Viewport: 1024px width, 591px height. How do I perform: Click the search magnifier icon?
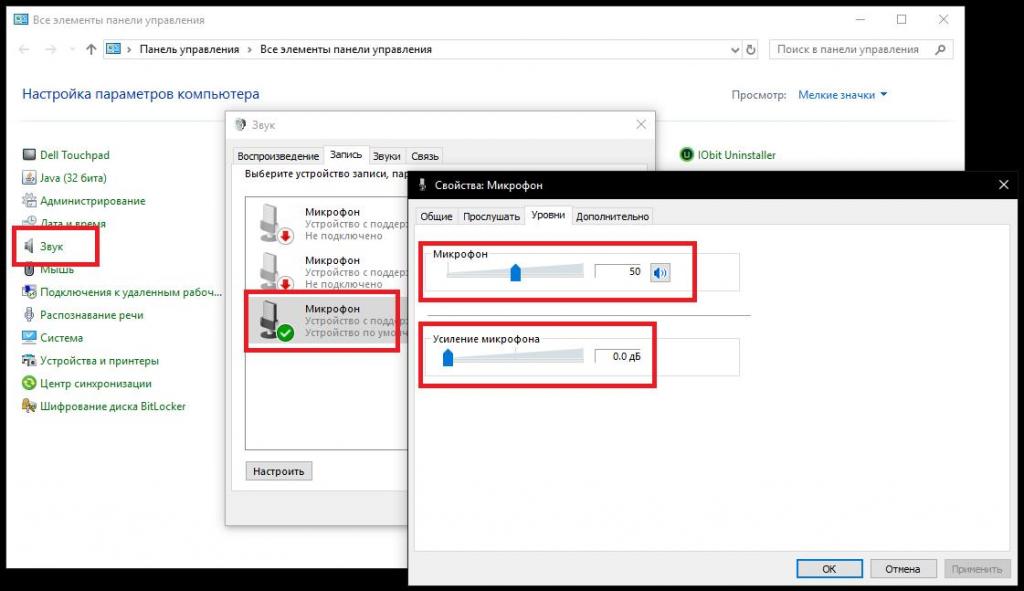(940, 50)
